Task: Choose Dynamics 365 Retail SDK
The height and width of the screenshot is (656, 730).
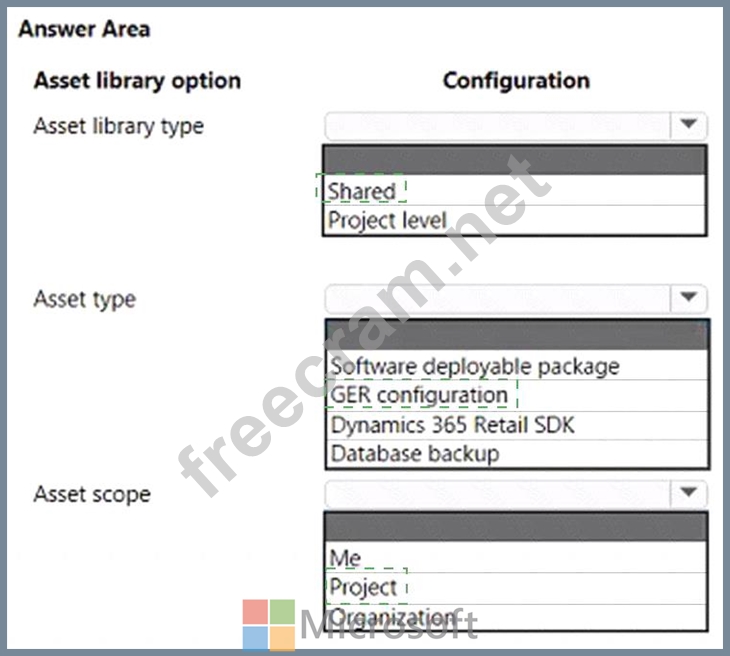Action: (452, 424)
